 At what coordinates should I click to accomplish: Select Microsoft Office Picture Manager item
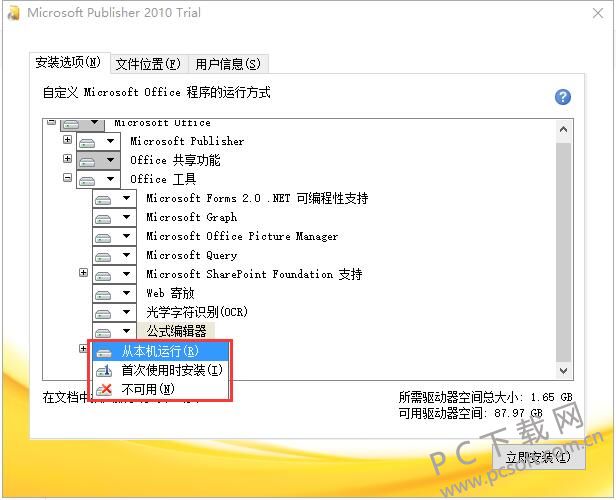(x=242, y=236)
